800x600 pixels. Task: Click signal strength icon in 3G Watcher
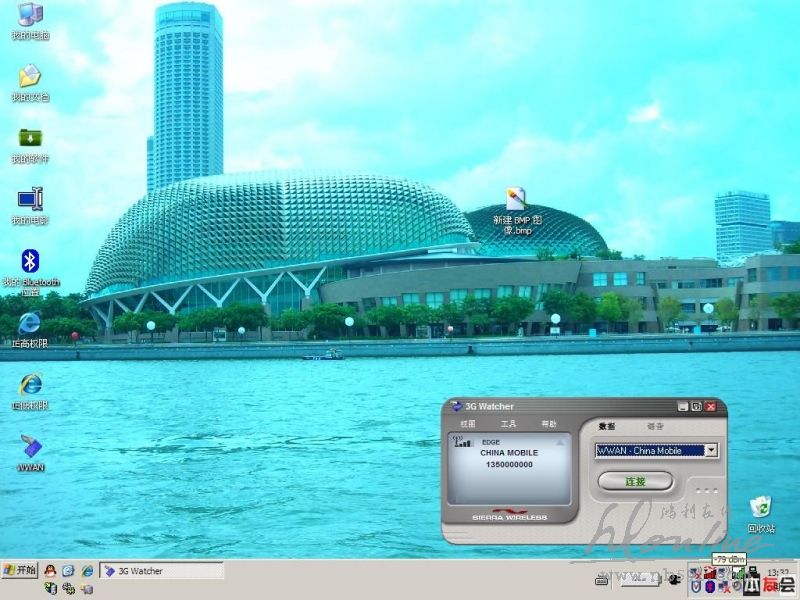pos(462,441)
